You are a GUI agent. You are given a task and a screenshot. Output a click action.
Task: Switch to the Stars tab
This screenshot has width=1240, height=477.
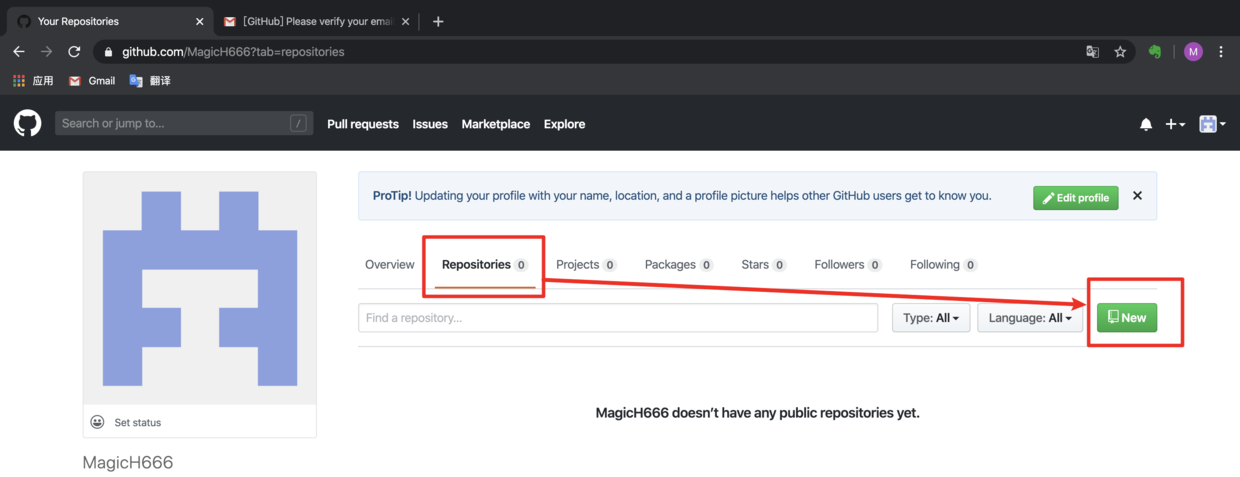pos(763,265)
